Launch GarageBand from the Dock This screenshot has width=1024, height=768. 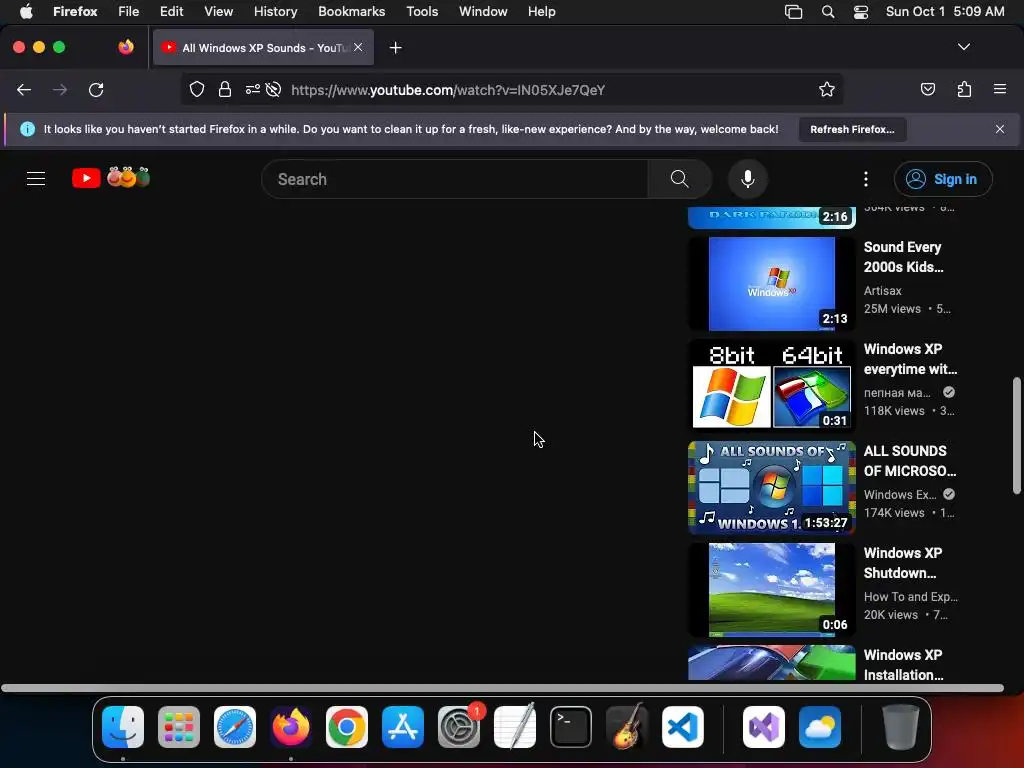point(627,727)
